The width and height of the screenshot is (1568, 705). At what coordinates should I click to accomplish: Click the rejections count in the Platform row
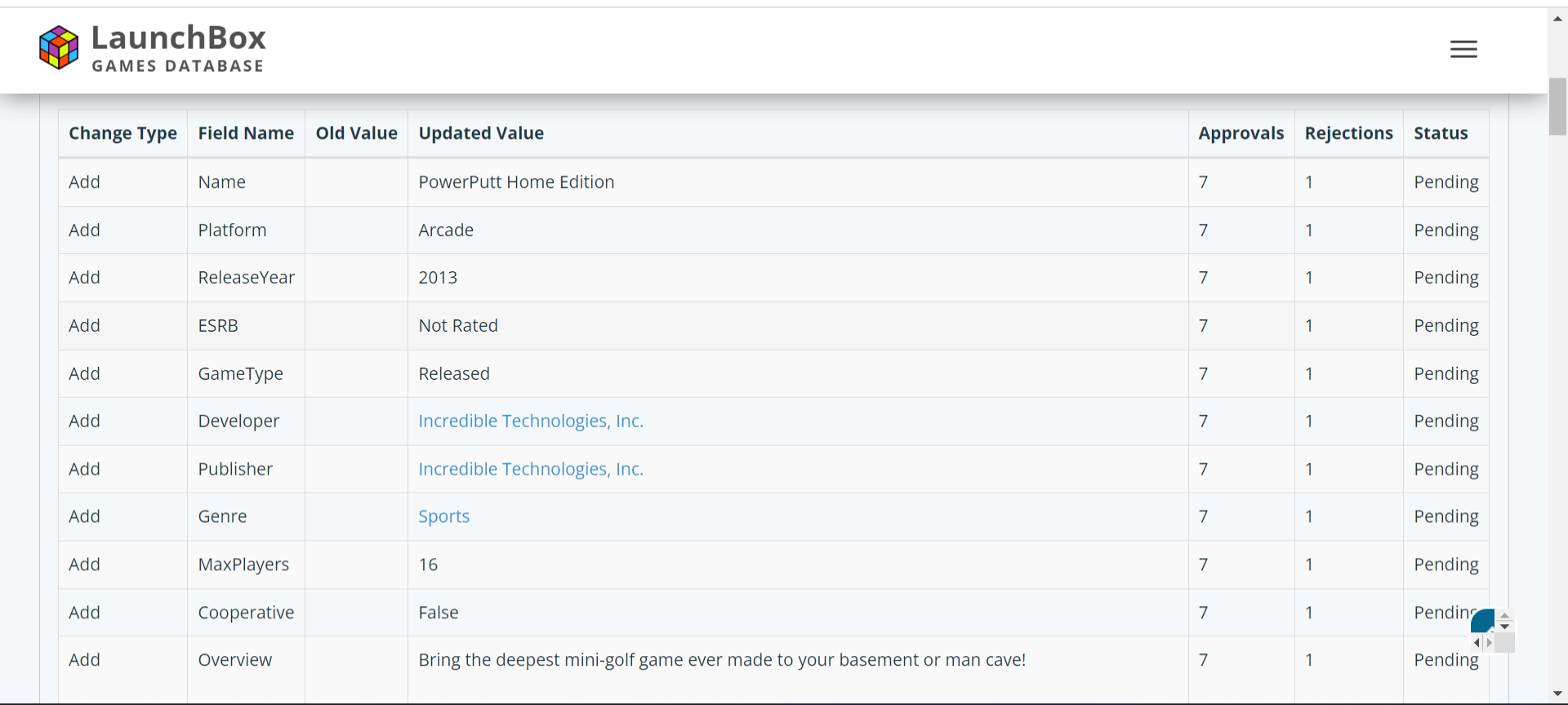[1309, 230]
